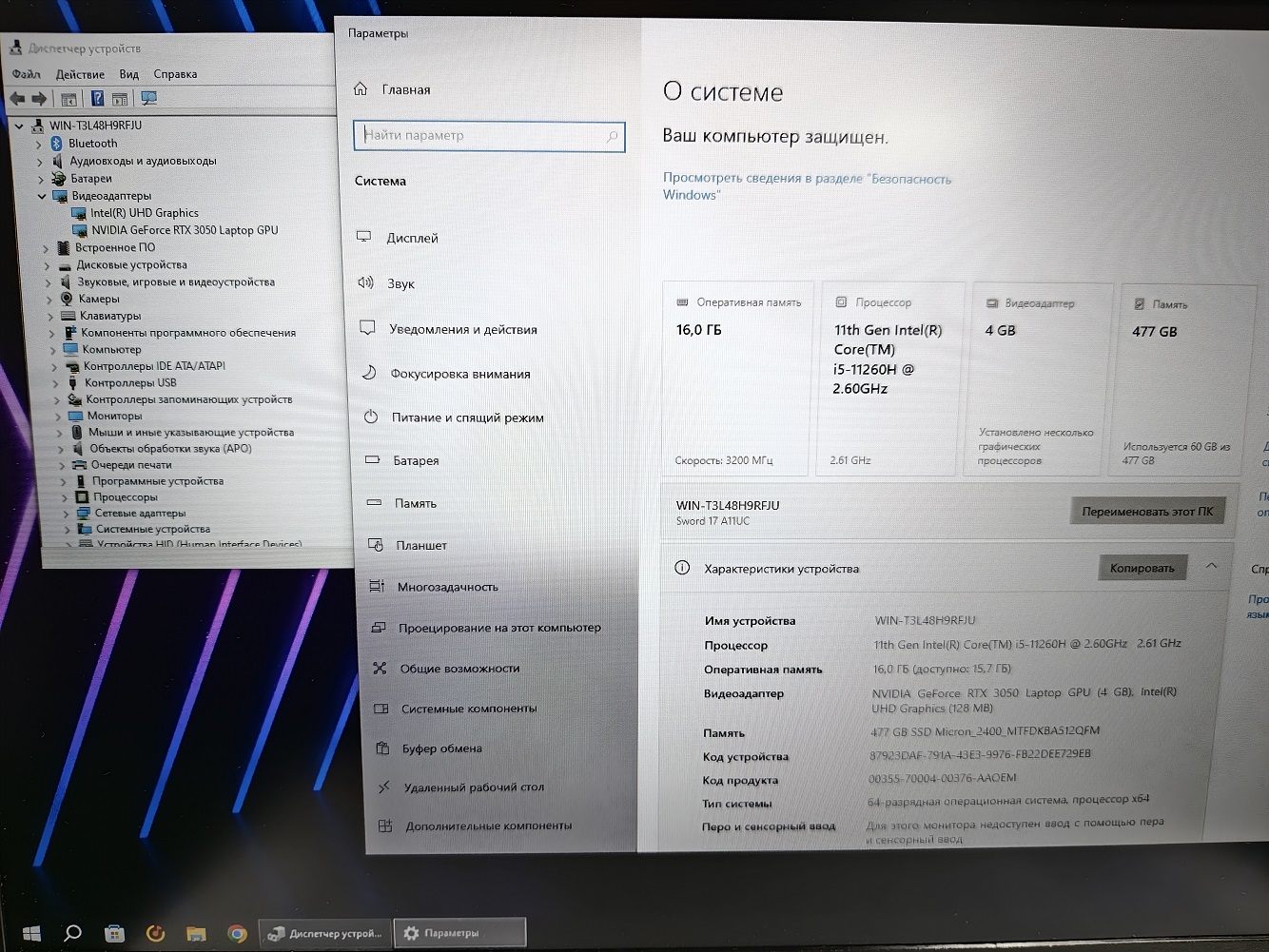
Task: Collapse the Видеоадаптеры node
Action: (42, 196)
